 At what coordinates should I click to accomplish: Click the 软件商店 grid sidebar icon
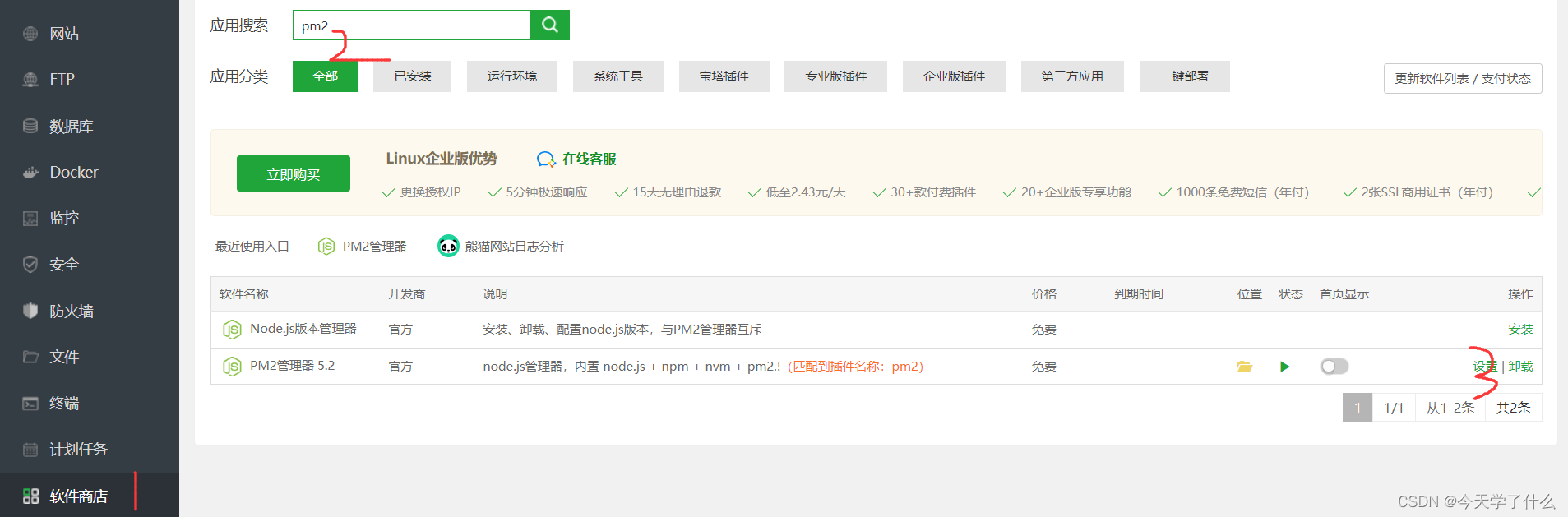click(30, 496)
